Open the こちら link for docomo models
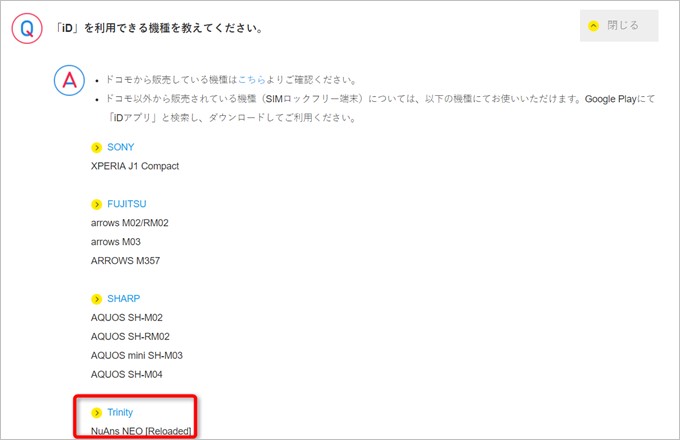The height and width of the screenshot is (440, 680). (251, 80)
